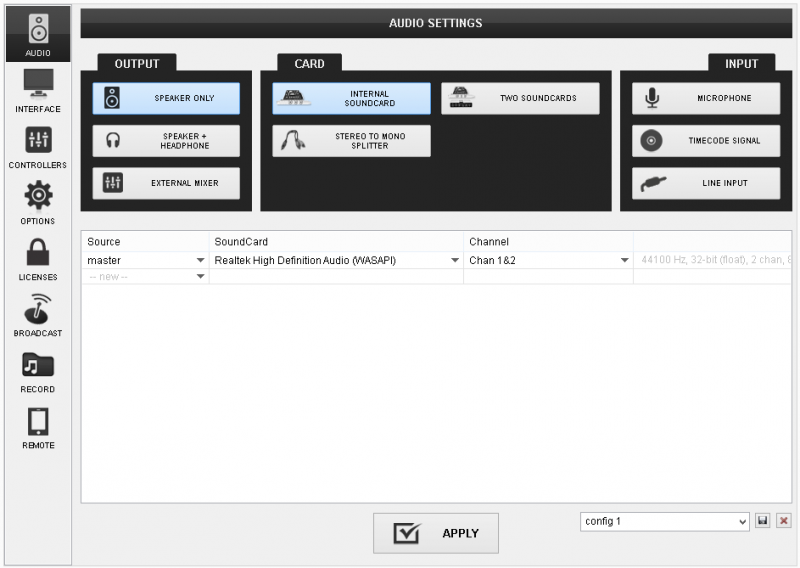Select Speaker + Headphone output option
The height and width of the screenshot is (568, 800).
click(166, 141)
